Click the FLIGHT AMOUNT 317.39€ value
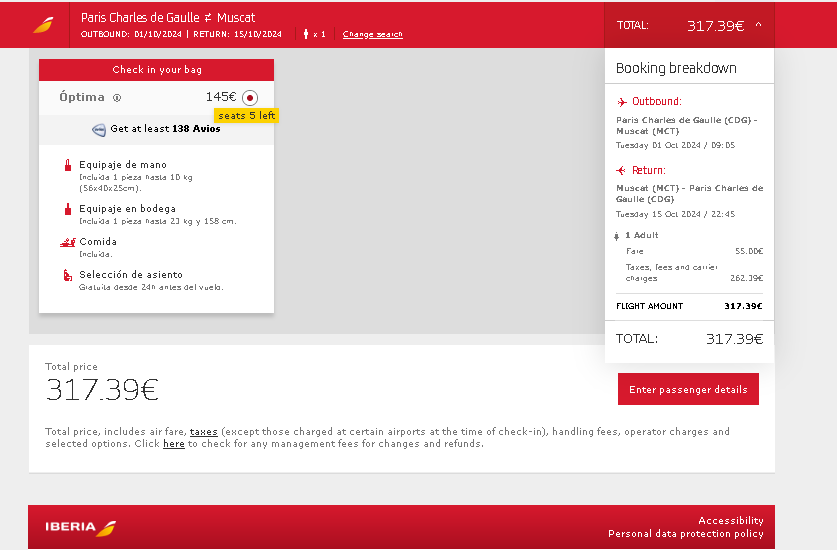Screen dimensions: 837x550 [x=743, y=306]
